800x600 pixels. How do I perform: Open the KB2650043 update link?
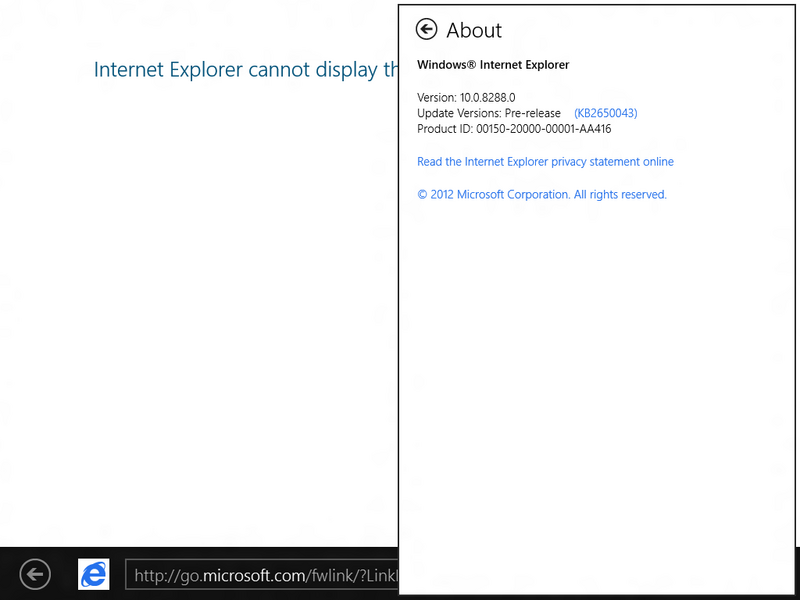point(606,113)
